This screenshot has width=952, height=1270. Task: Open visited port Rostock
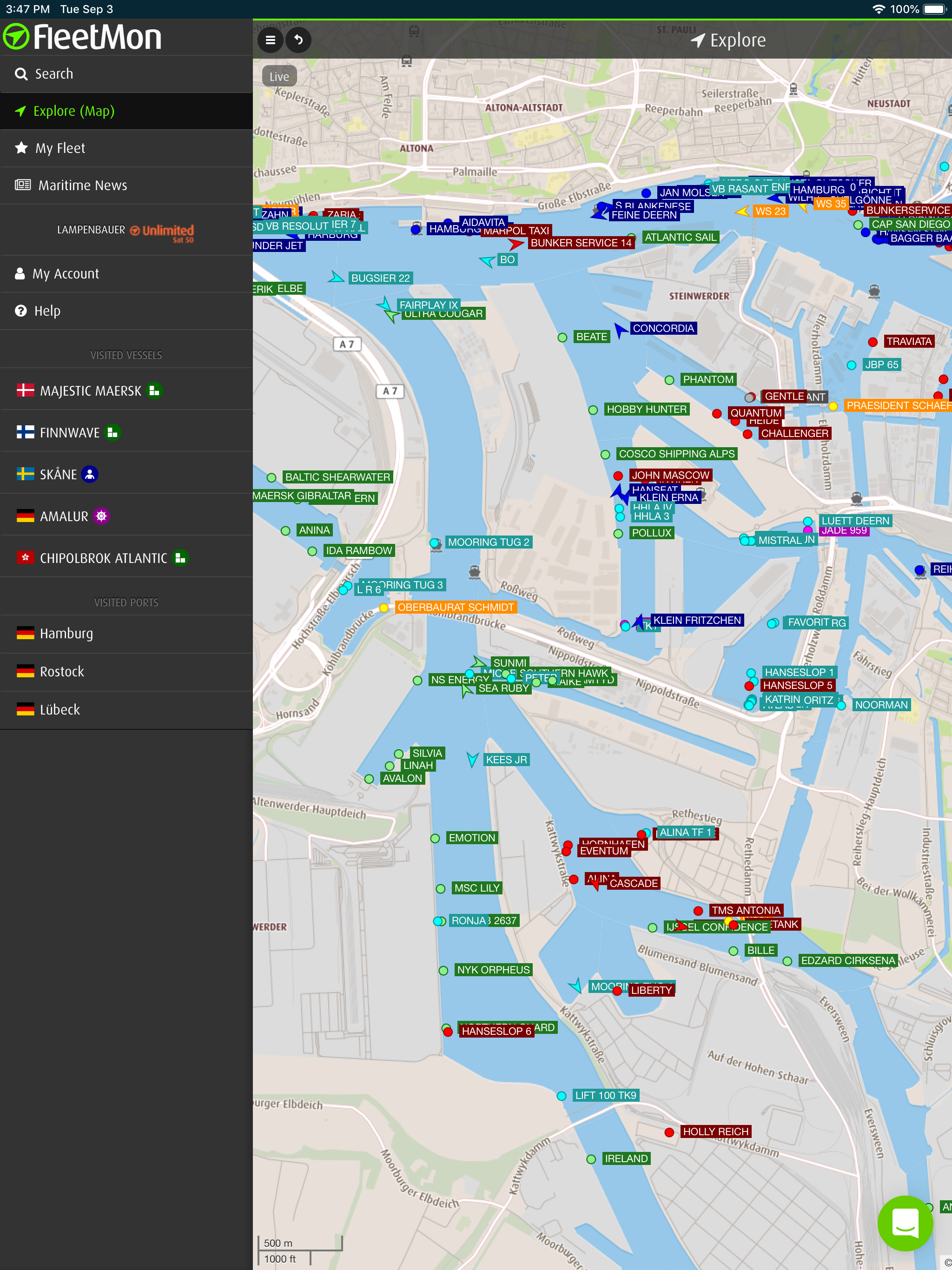coord(62,672)
